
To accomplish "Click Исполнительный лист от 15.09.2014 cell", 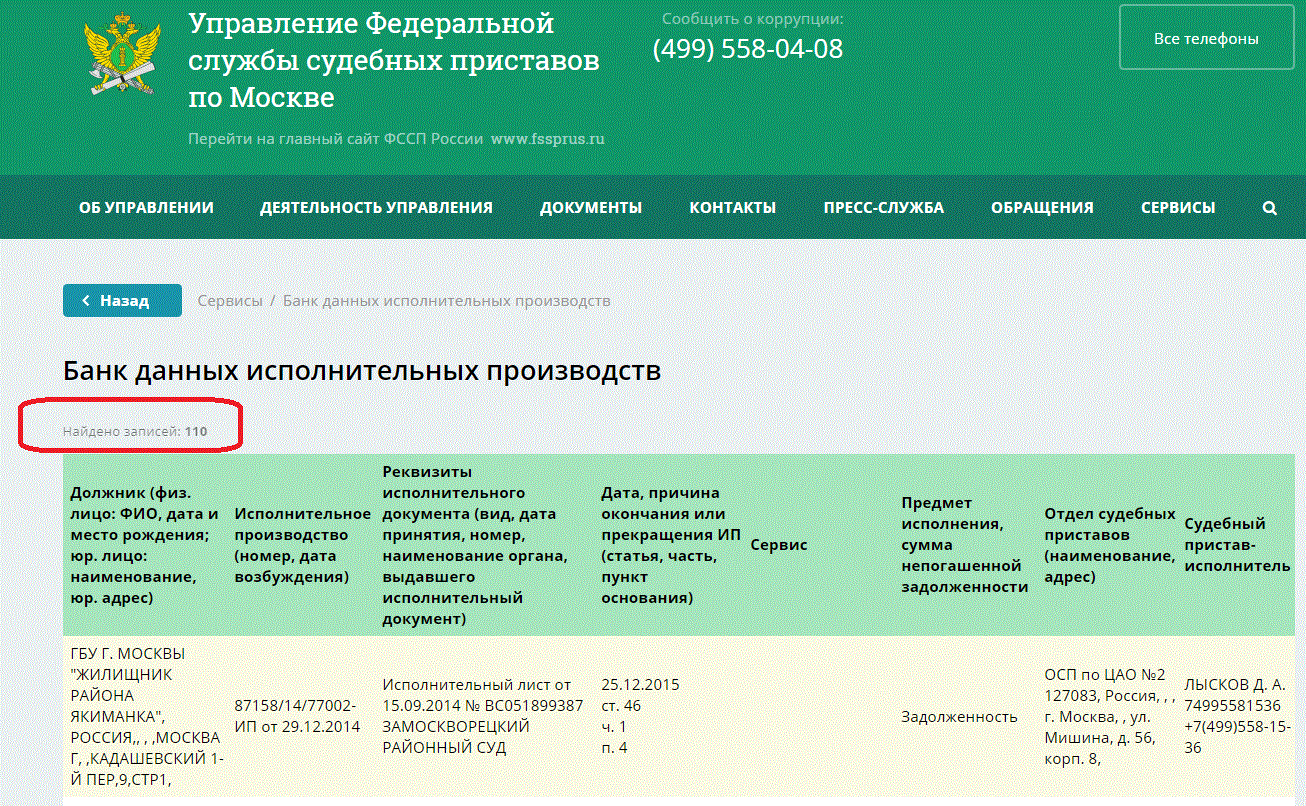I will (x=483, y=716).
